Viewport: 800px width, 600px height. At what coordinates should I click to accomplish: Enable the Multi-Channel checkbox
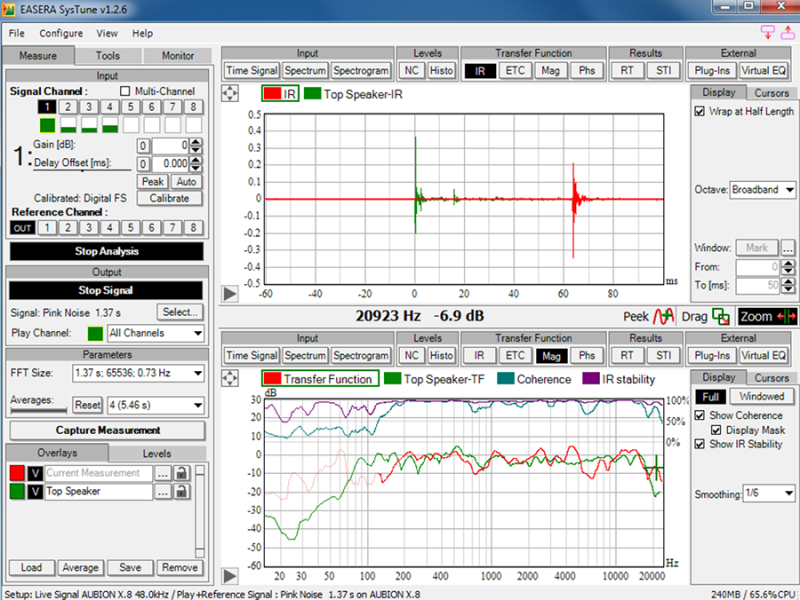pyautogui.click(x=126, y=91)
